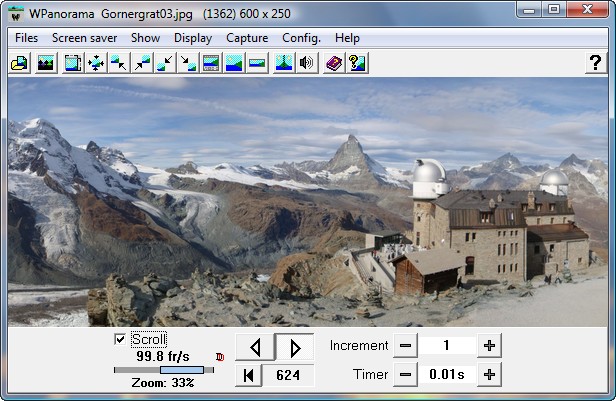
Task: Click the return-to-start button
Action: coord(248,375)
